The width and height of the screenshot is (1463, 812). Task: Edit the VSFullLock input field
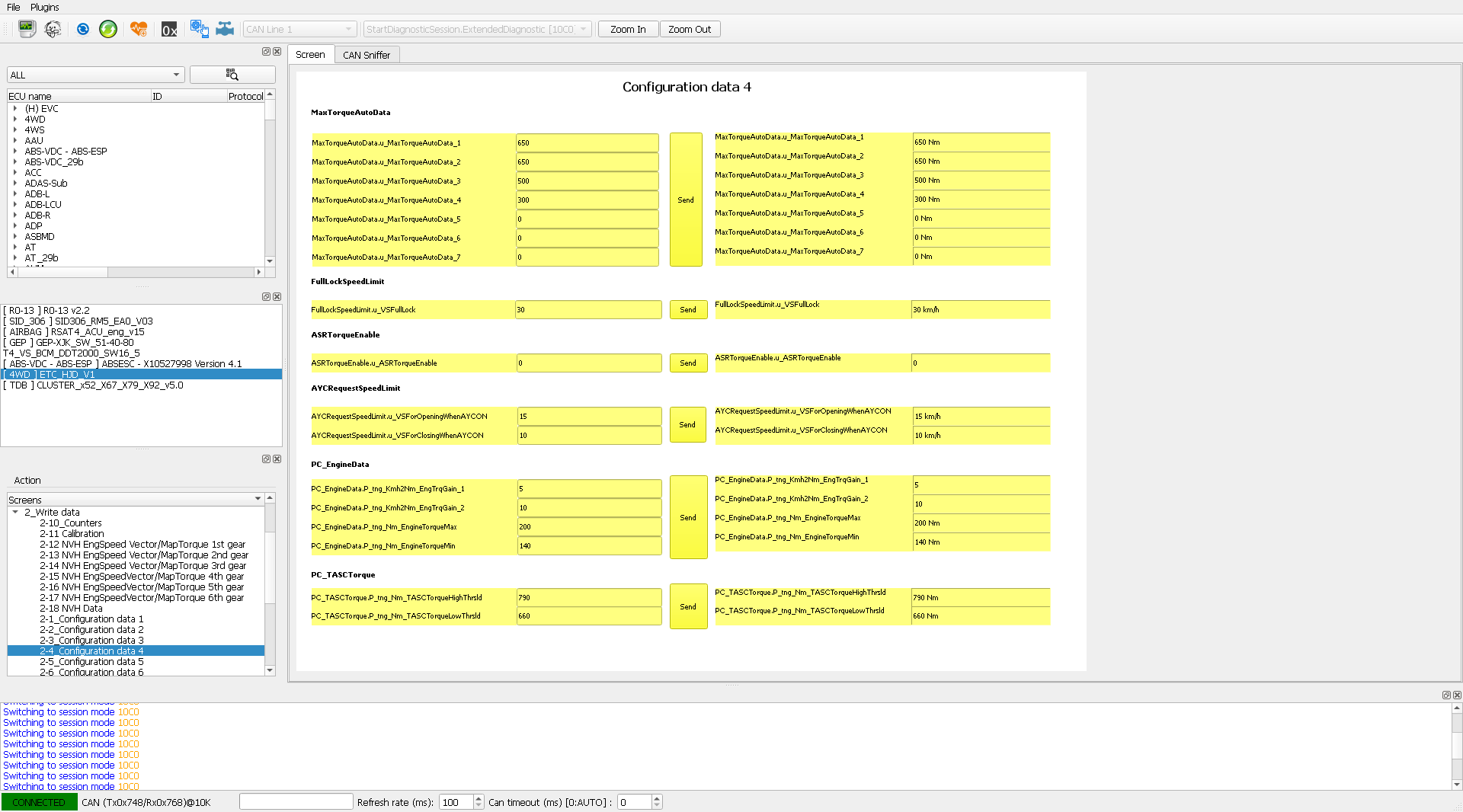(x=588, y=310)
